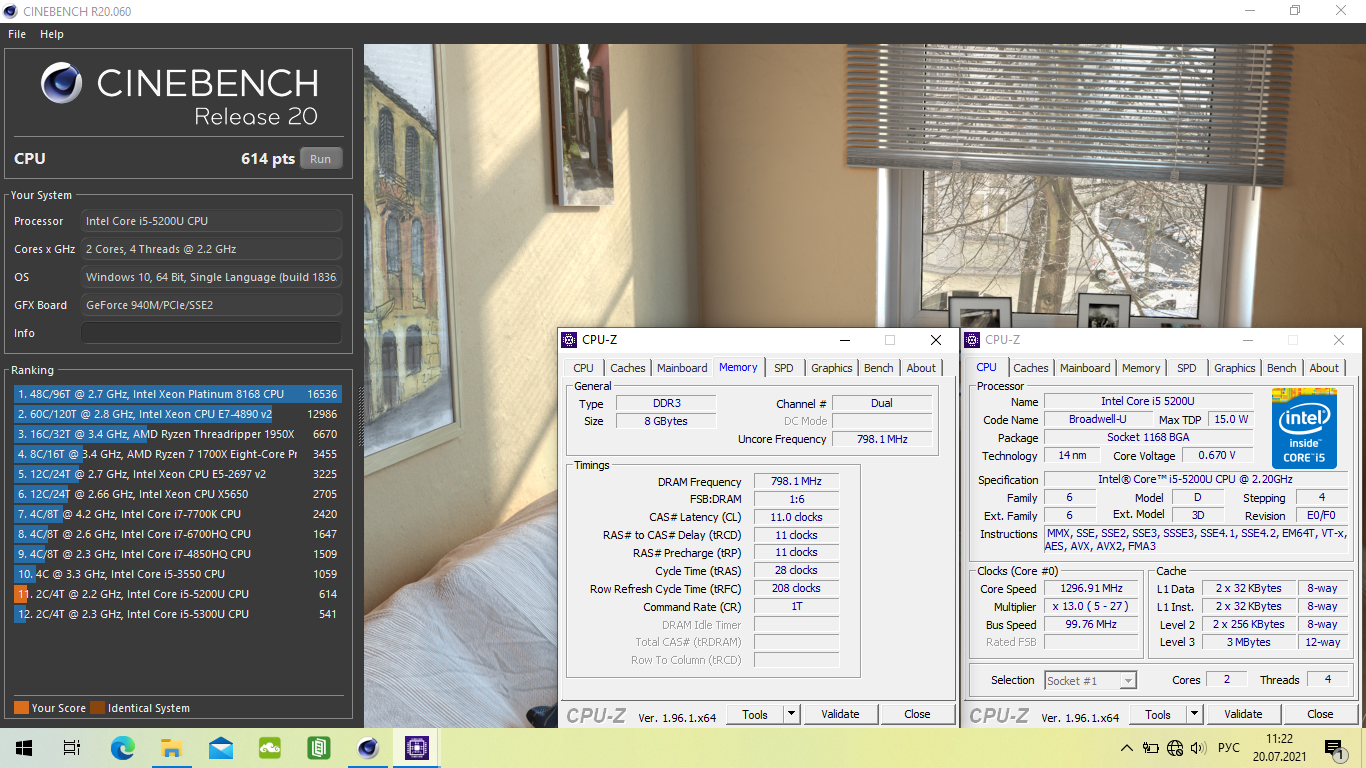Click the Info input field
1366x768 pixels.
211,333
